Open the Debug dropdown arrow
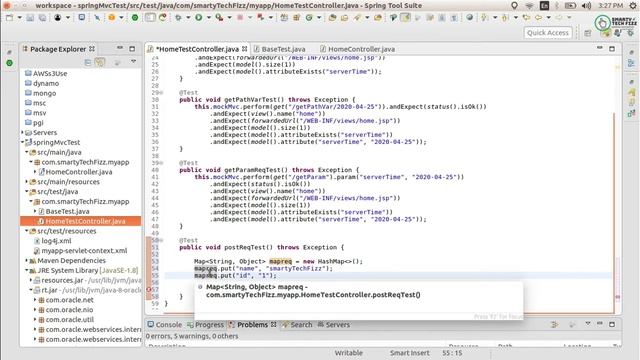 (x=188, y=18)
